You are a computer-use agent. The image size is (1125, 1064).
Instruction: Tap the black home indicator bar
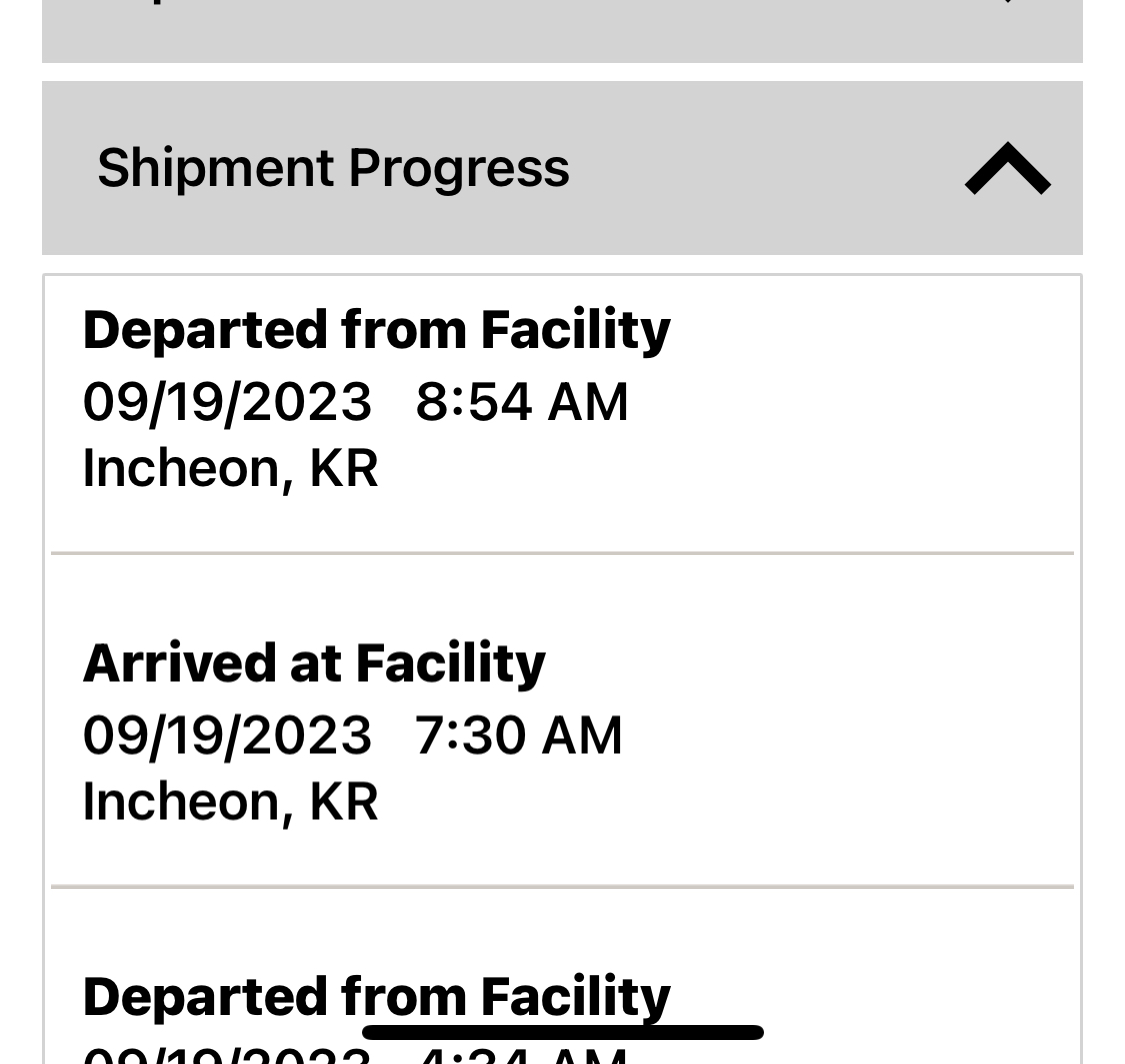pos(562,1032)
